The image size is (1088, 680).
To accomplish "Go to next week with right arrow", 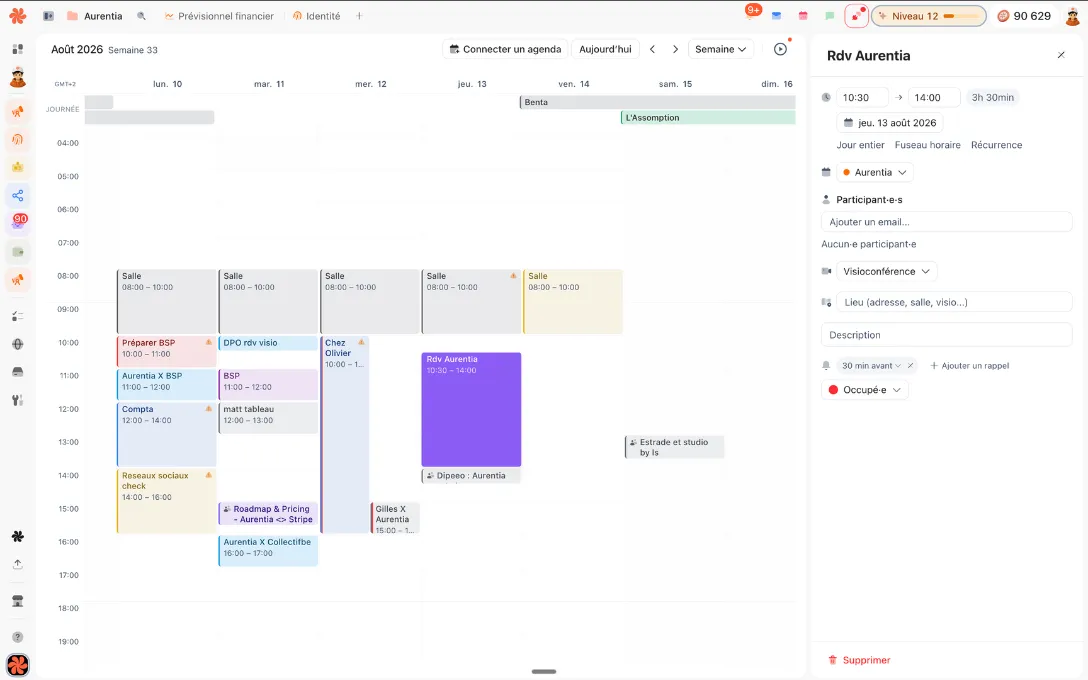I will coord(675,49).
